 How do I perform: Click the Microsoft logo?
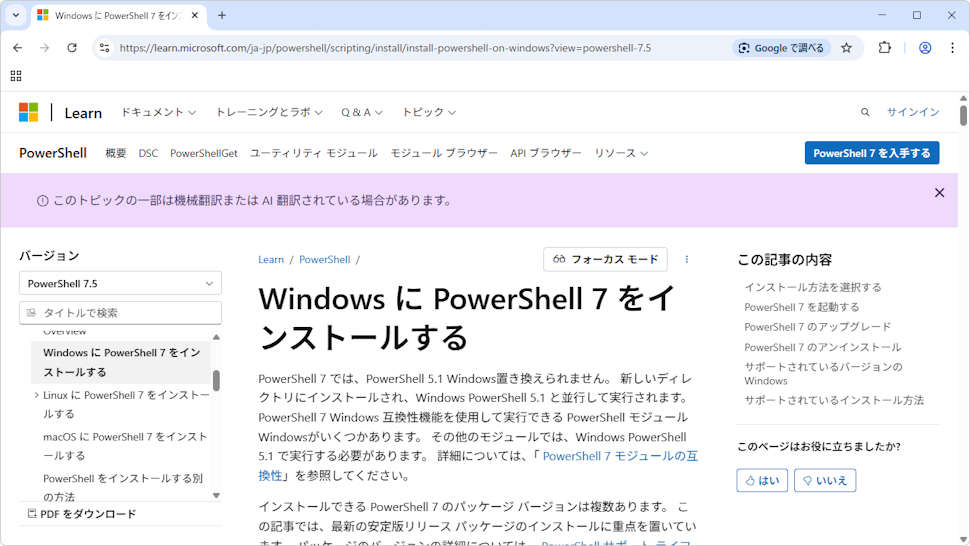point(28,113)
